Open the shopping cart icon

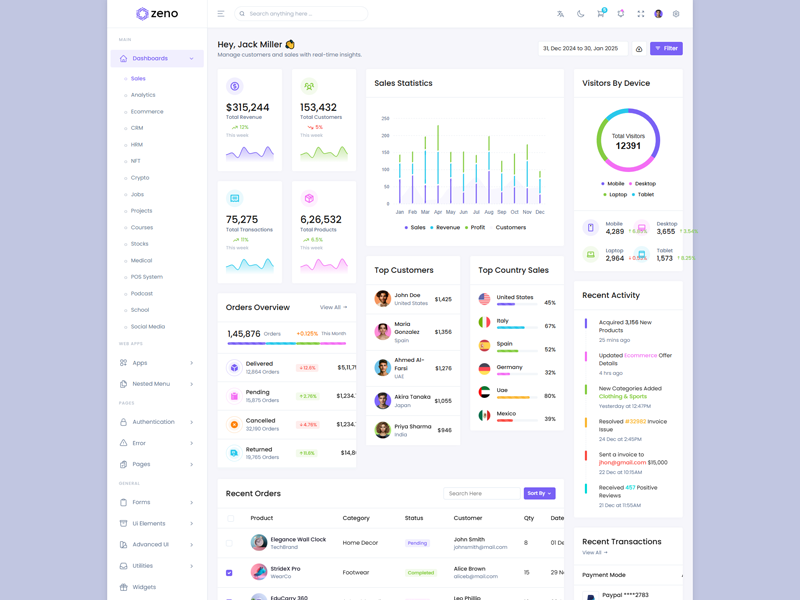coord(600,14)
